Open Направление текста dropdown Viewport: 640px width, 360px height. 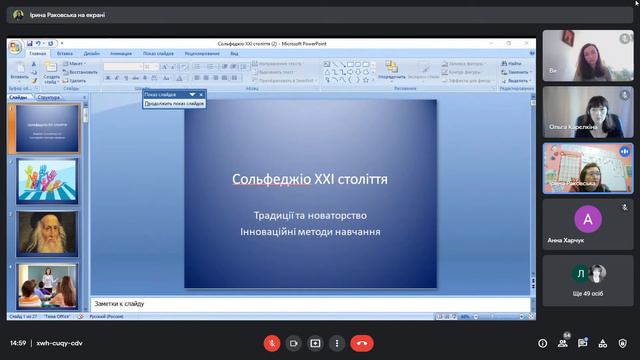point(278,64)
